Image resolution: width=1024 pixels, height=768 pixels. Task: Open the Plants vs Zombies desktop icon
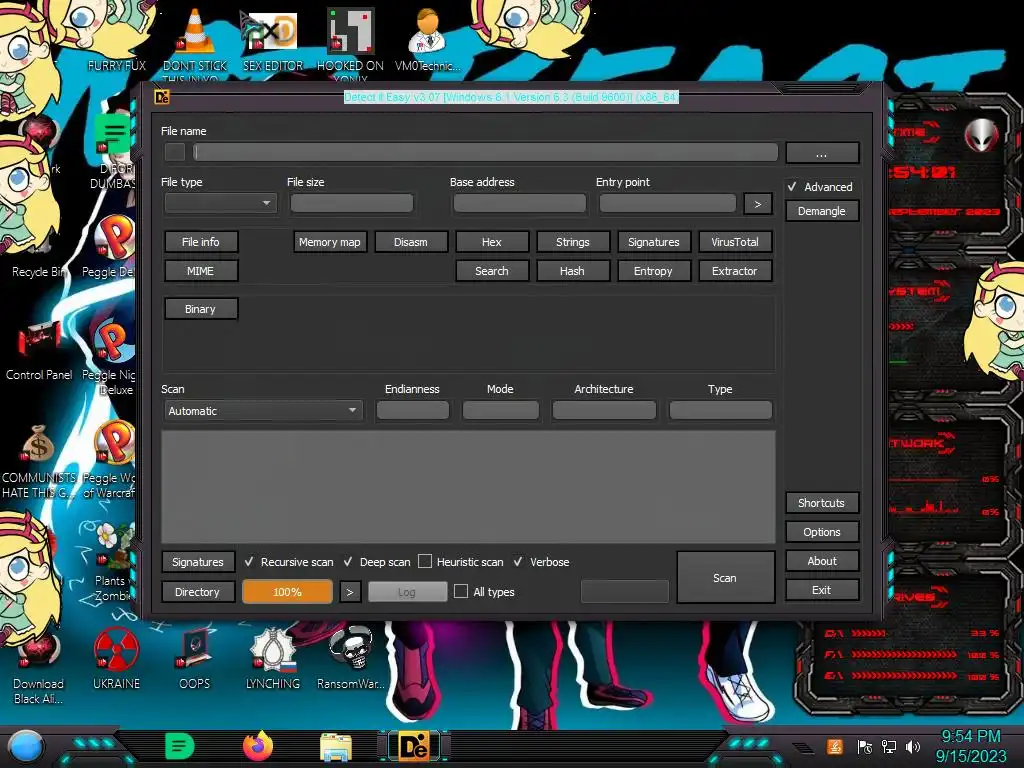[x=112, y=562]
